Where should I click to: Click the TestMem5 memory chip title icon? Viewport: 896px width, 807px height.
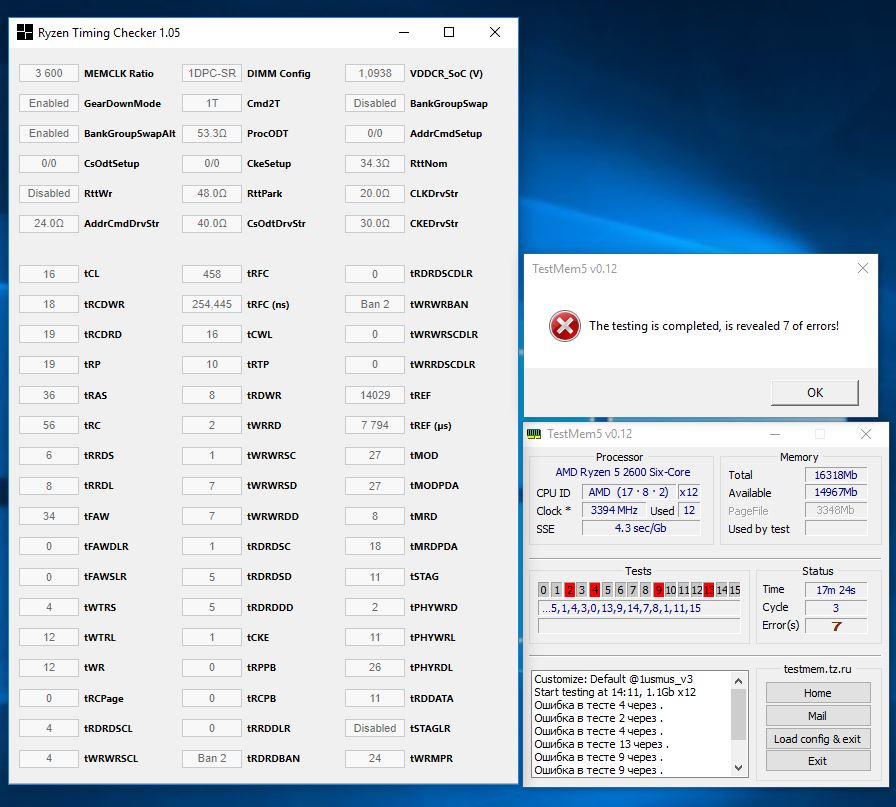click(x=534, y=434)
